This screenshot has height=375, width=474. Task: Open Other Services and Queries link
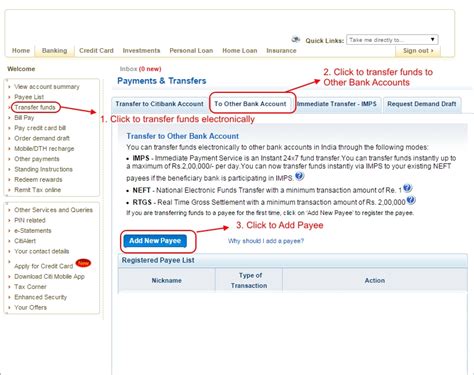53,210
